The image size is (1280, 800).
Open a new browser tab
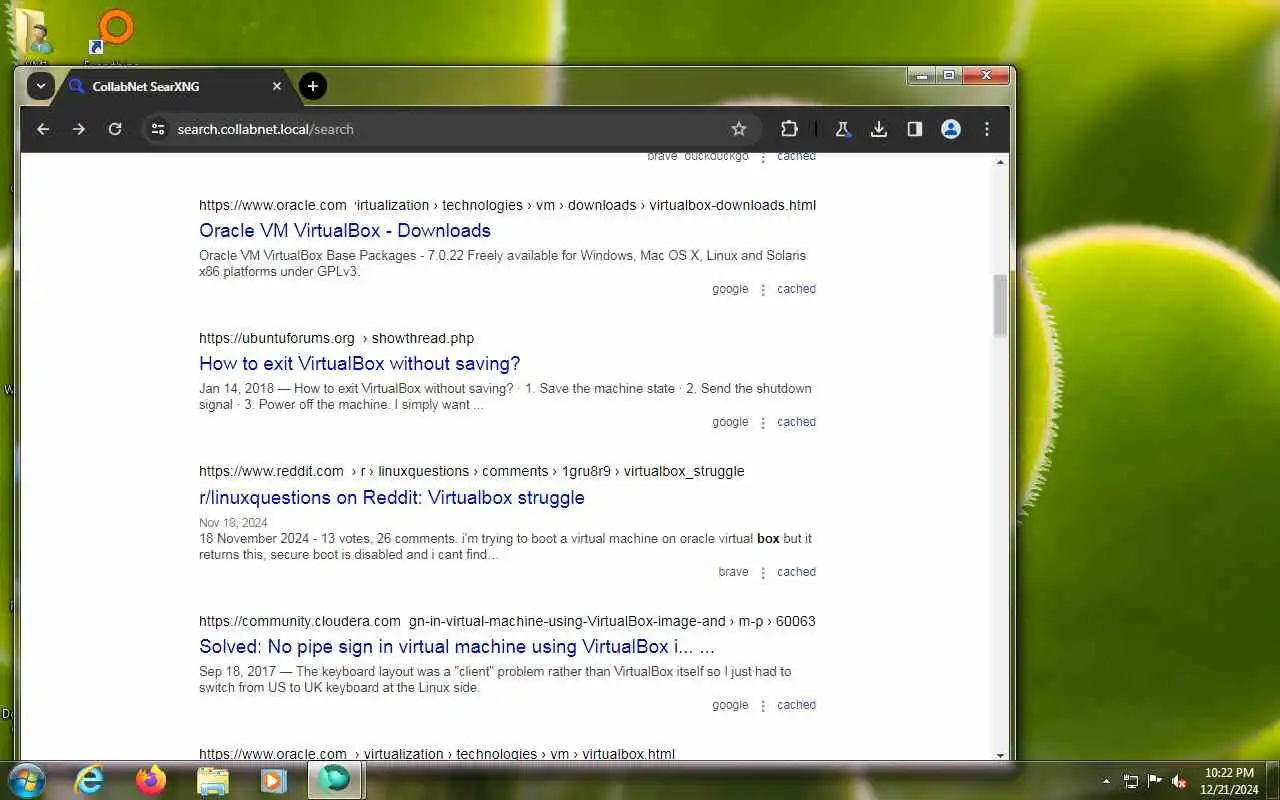click(x=313, y=86)
